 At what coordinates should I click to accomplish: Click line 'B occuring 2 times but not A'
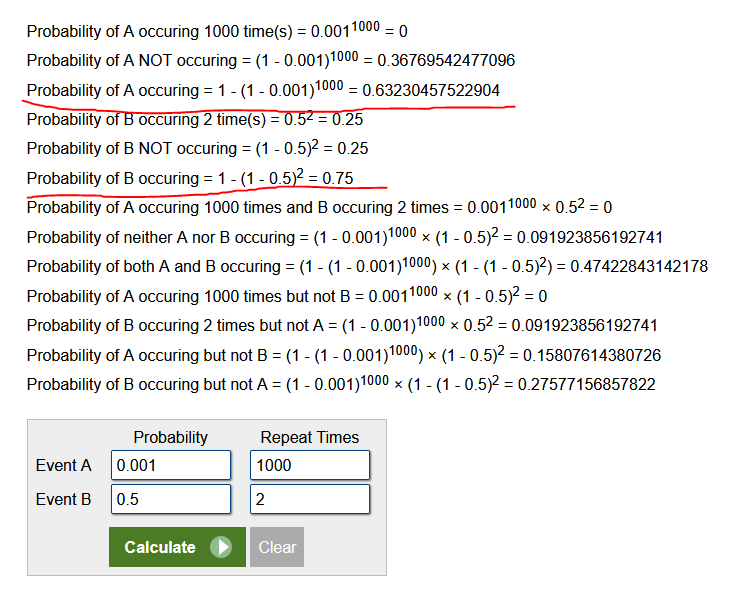pyautogui.click(x=342, y=324)
